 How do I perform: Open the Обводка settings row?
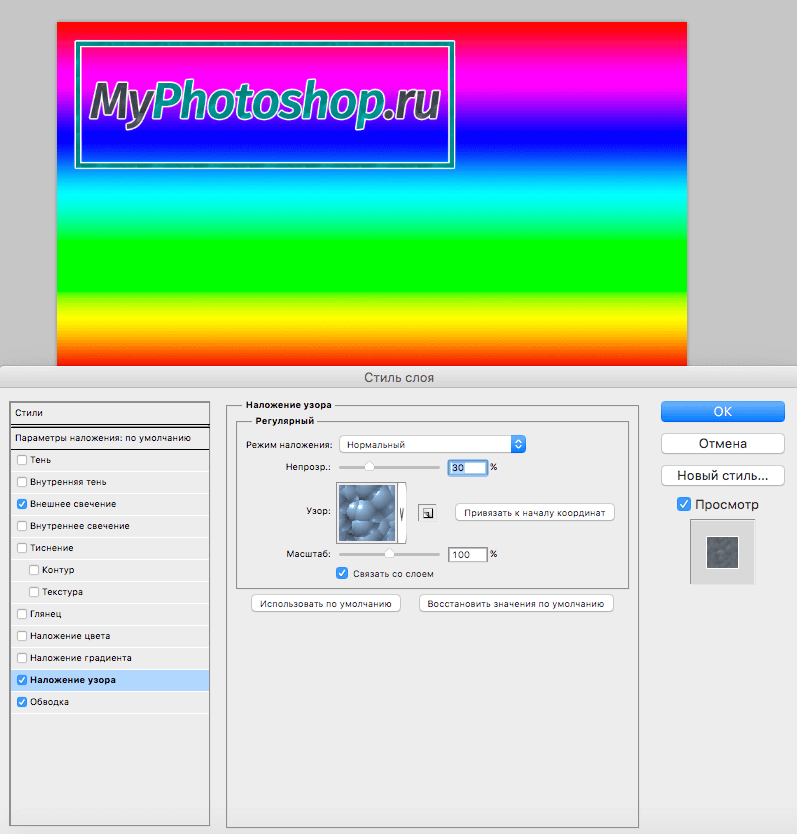110,702
